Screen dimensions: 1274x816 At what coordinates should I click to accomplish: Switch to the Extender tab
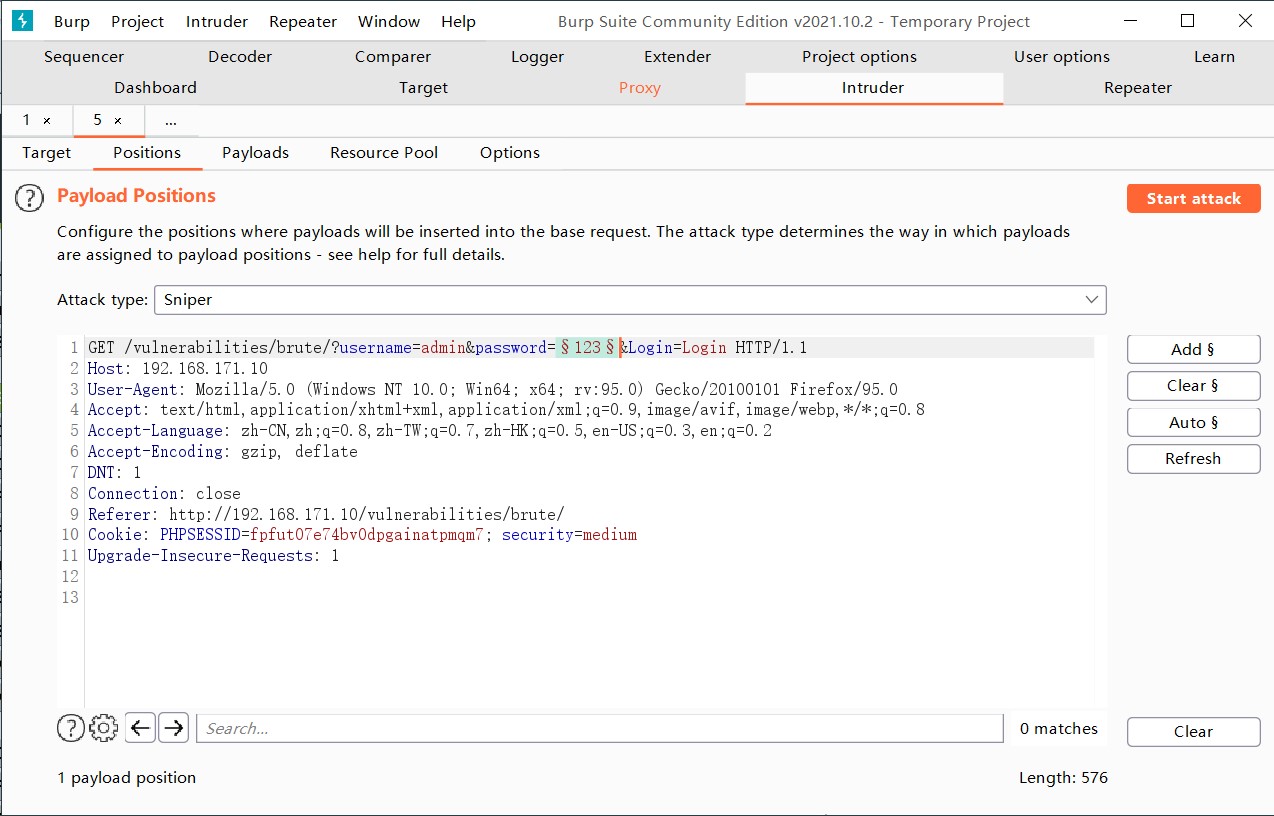pos(678,57)
